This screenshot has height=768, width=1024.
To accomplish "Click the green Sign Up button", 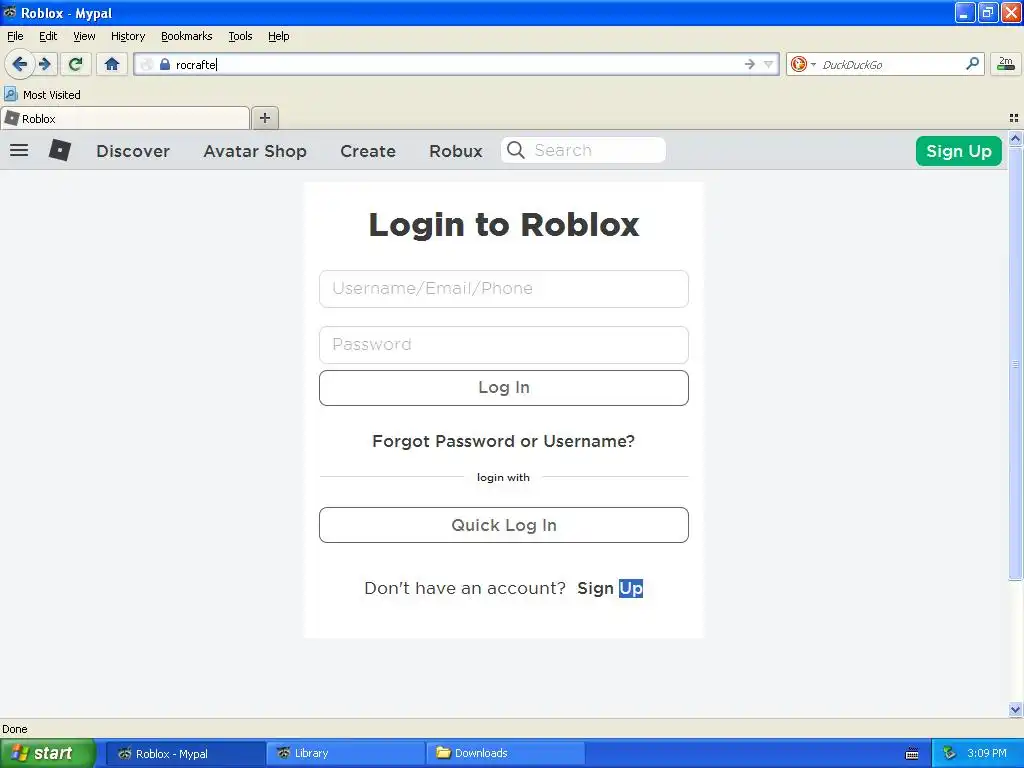I will click(x=958, y=151).
